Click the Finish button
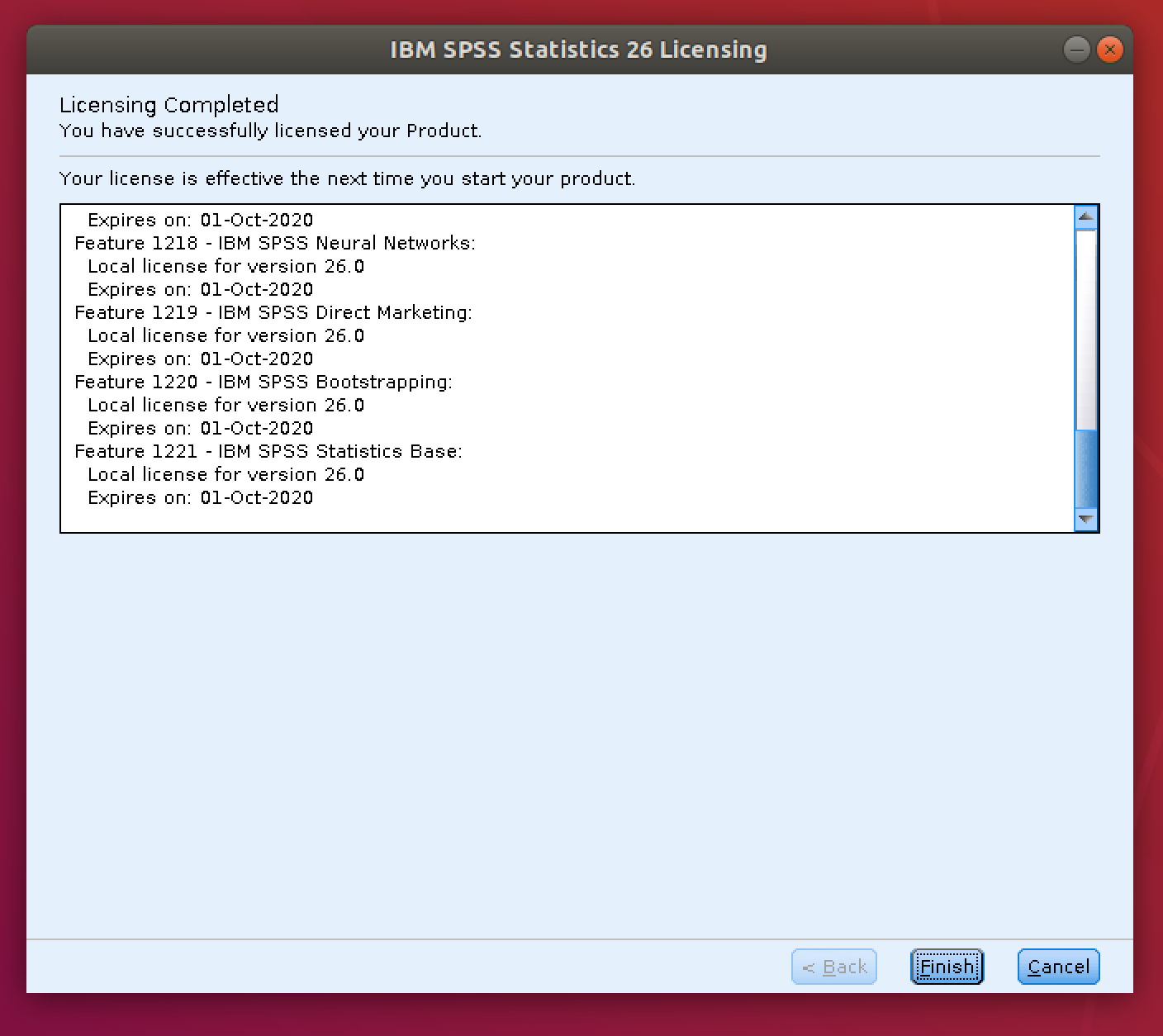 pos(947,967)
